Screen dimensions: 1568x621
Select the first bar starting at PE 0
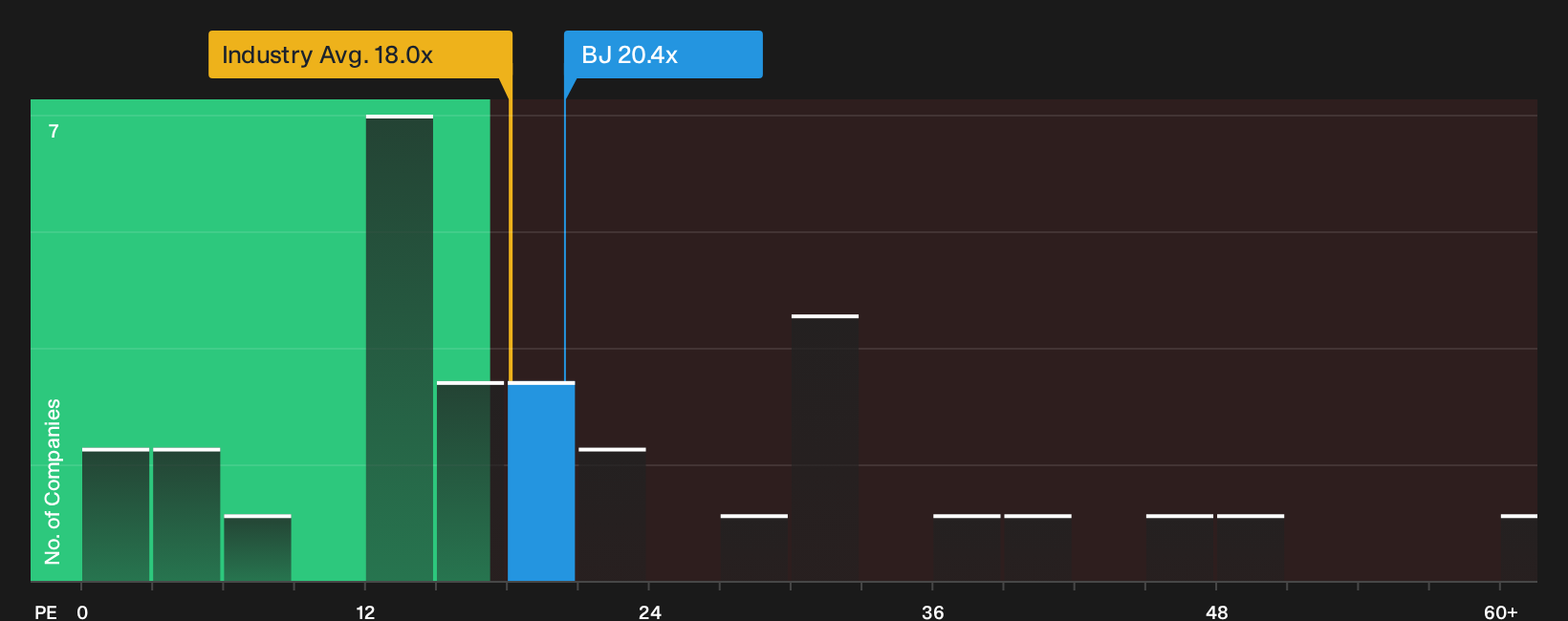pos(116,515)
